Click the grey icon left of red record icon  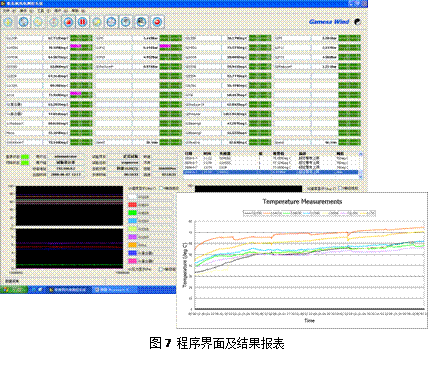coord(54,22)
